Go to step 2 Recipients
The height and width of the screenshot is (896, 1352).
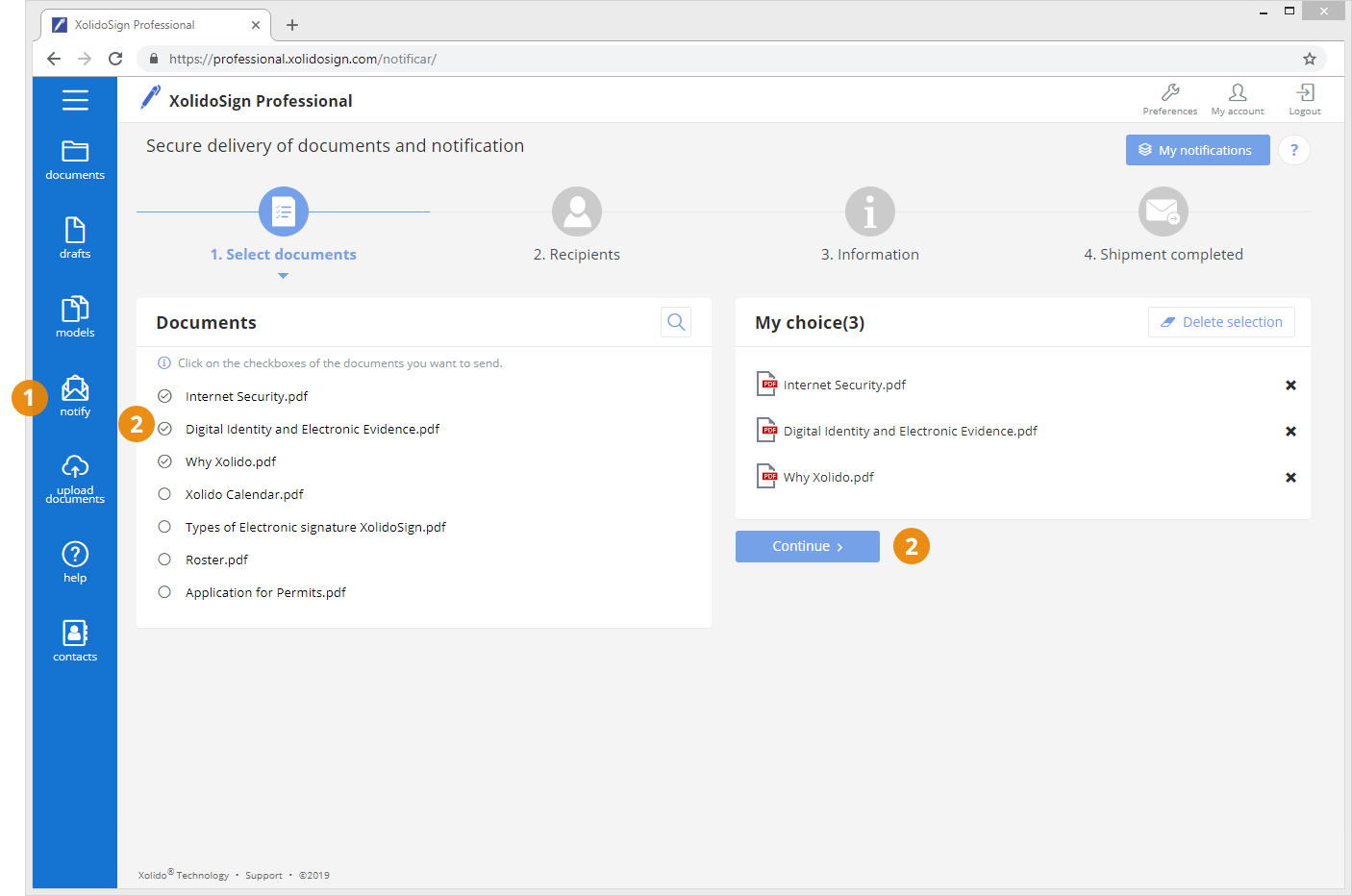(577, 255)
